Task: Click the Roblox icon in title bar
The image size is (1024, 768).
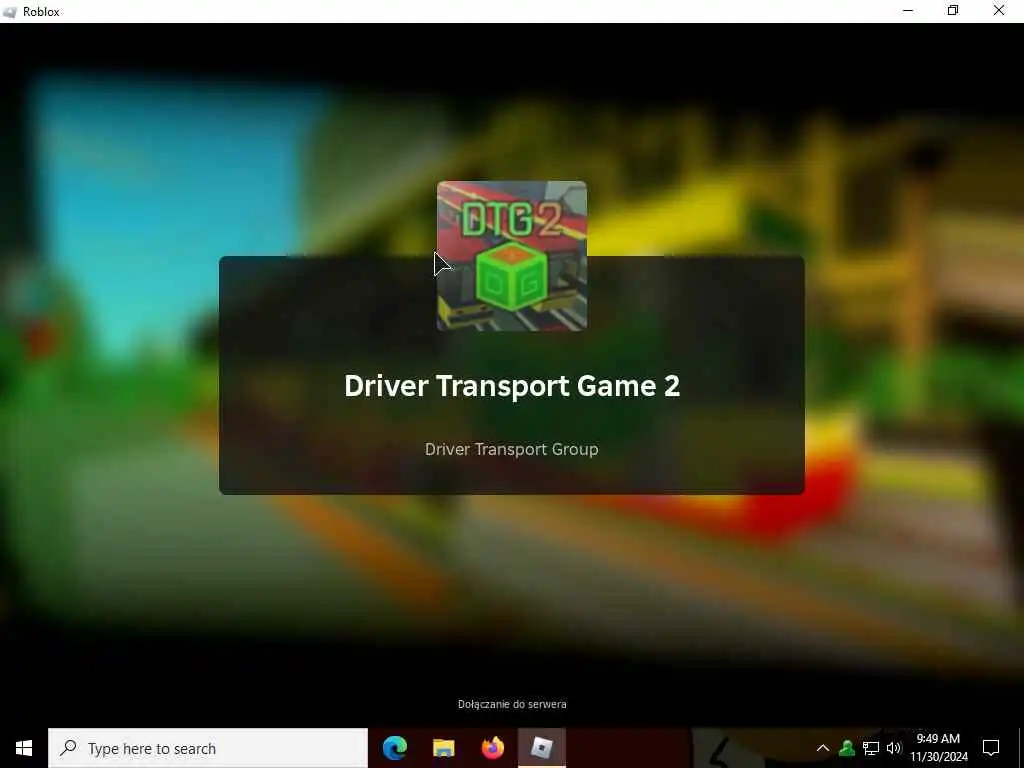Action: pyautogui.click(x=10, y=12)
